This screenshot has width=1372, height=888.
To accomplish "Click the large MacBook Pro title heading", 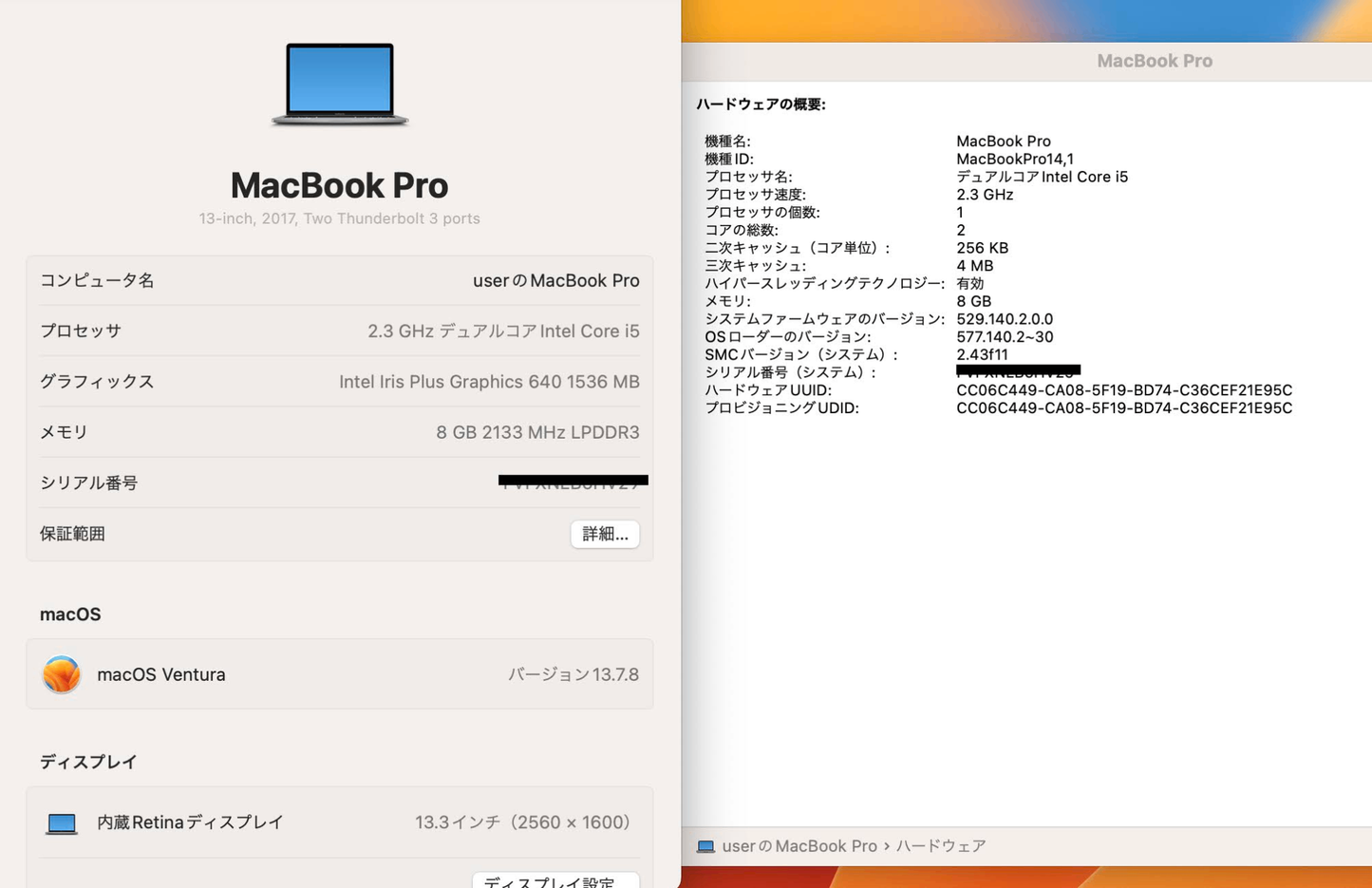I will [x=340, y=185].
